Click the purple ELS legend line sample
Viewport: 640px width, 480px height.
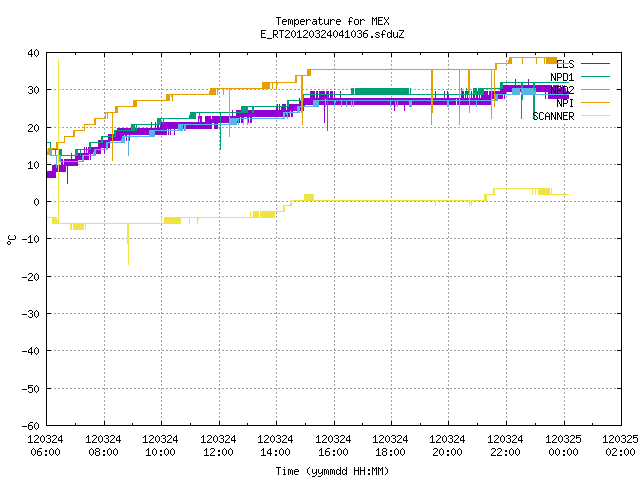coord(595,64)
